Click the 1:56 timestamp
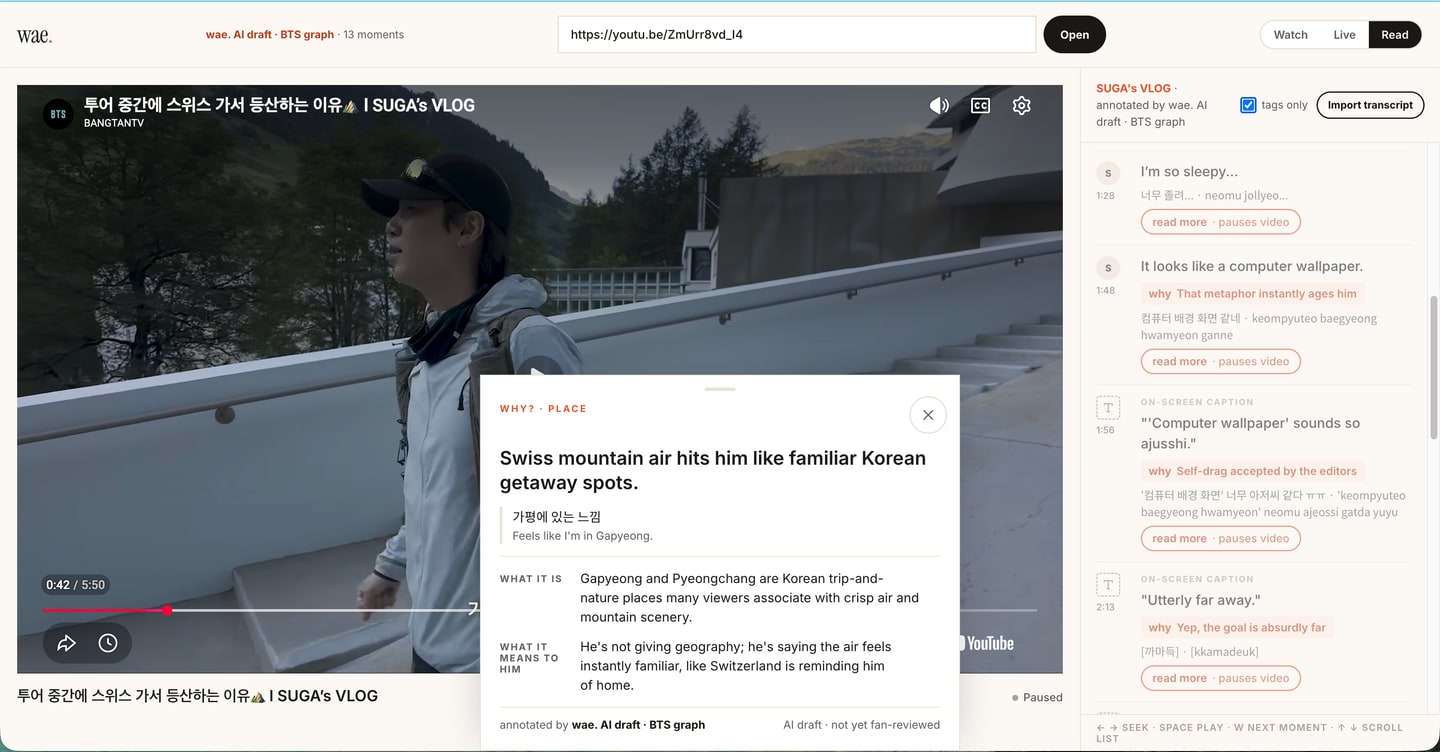Image resolution: width=1440 pixels, height=752 pixels. click(x=1105, y=430)
